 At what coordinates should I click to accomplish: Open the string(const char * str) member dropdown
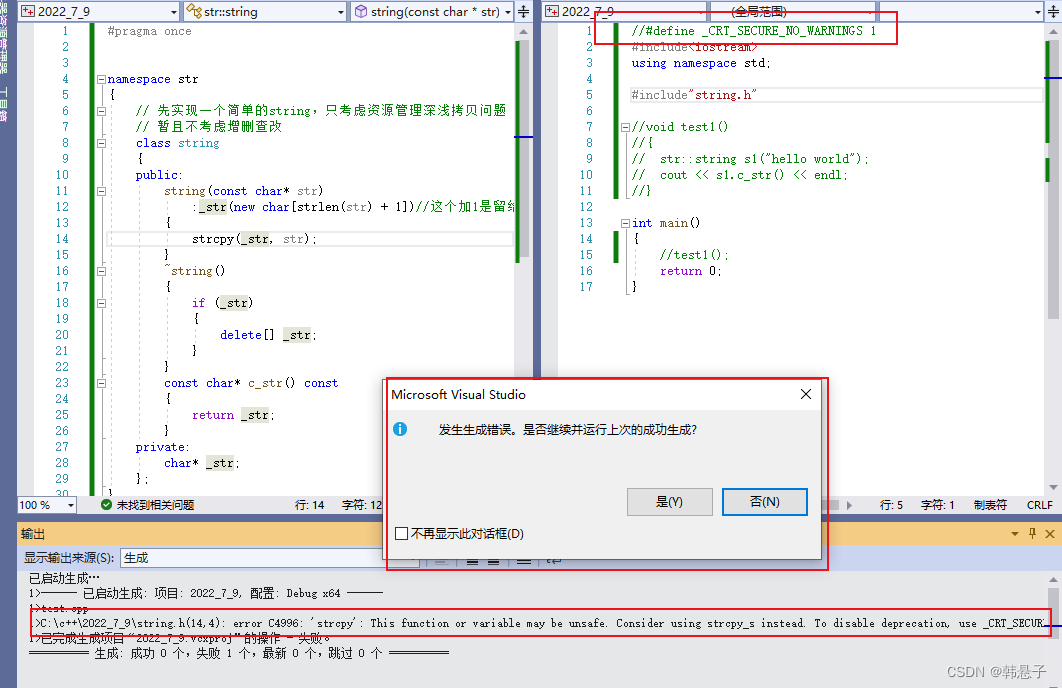click(432, 12)
